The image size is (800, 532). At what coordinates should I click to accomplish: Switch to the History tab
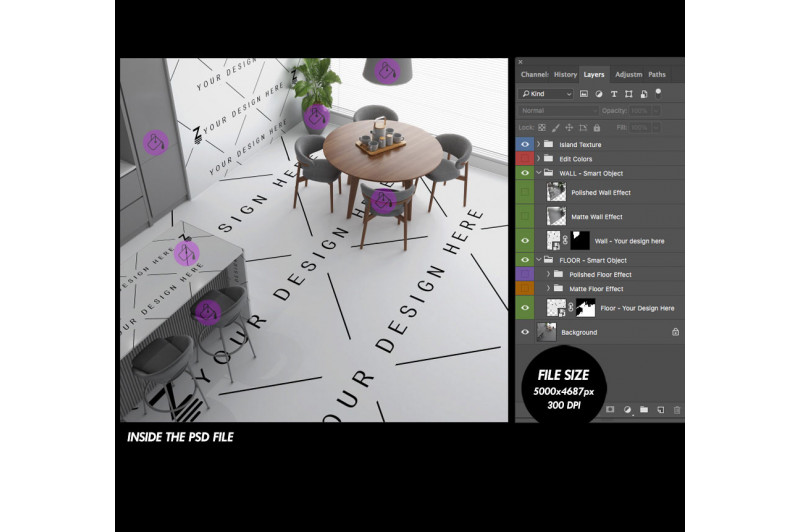tap(565, 74)
